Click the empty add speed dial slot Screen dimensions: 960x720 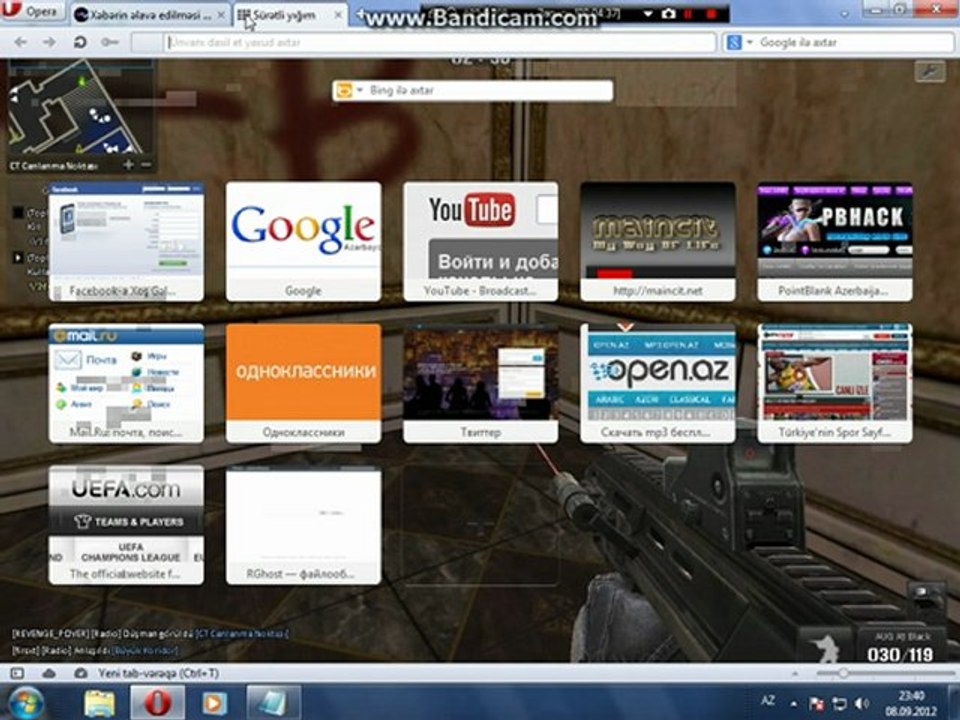click(x=481, y=525)
